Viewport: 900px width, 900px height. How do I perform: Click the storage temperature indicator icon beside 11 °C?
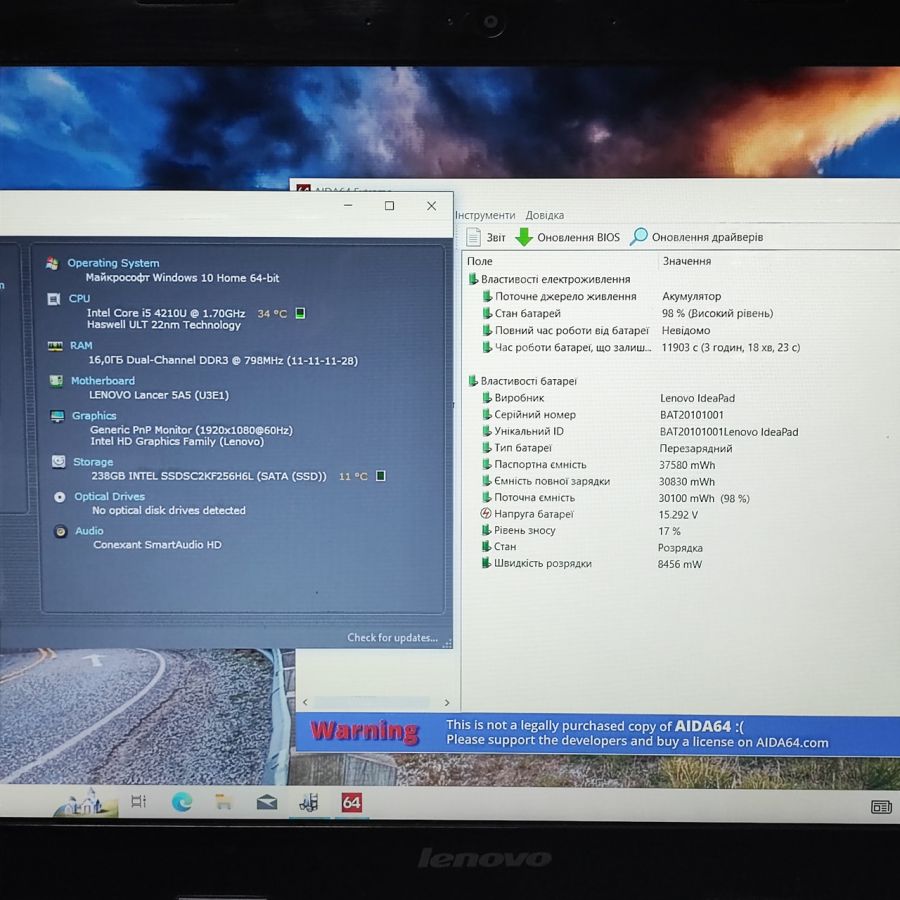pos(381,476)
